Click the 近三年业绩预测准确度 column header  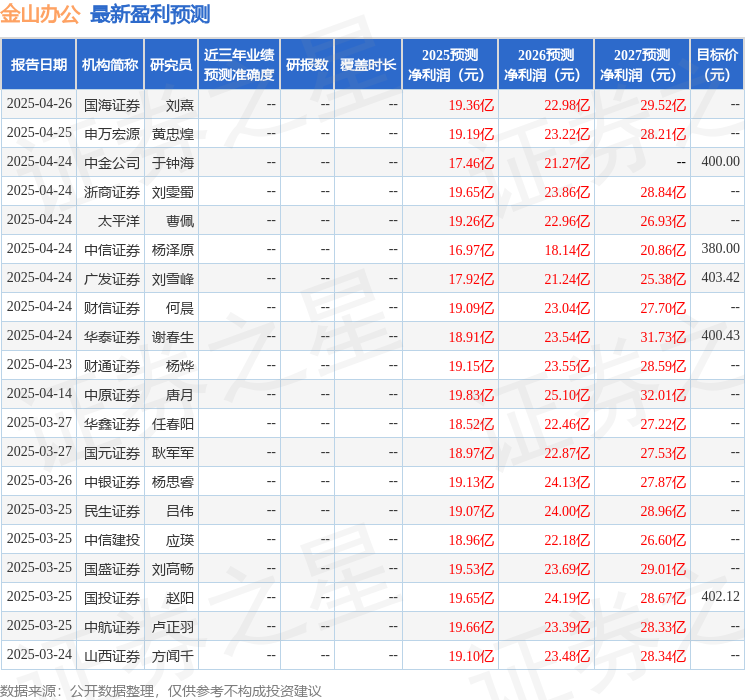coord(239,65)
